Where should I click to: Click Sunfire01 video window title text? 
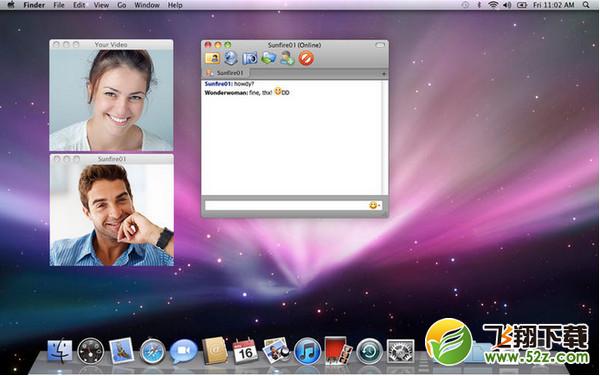coord(112,159)
